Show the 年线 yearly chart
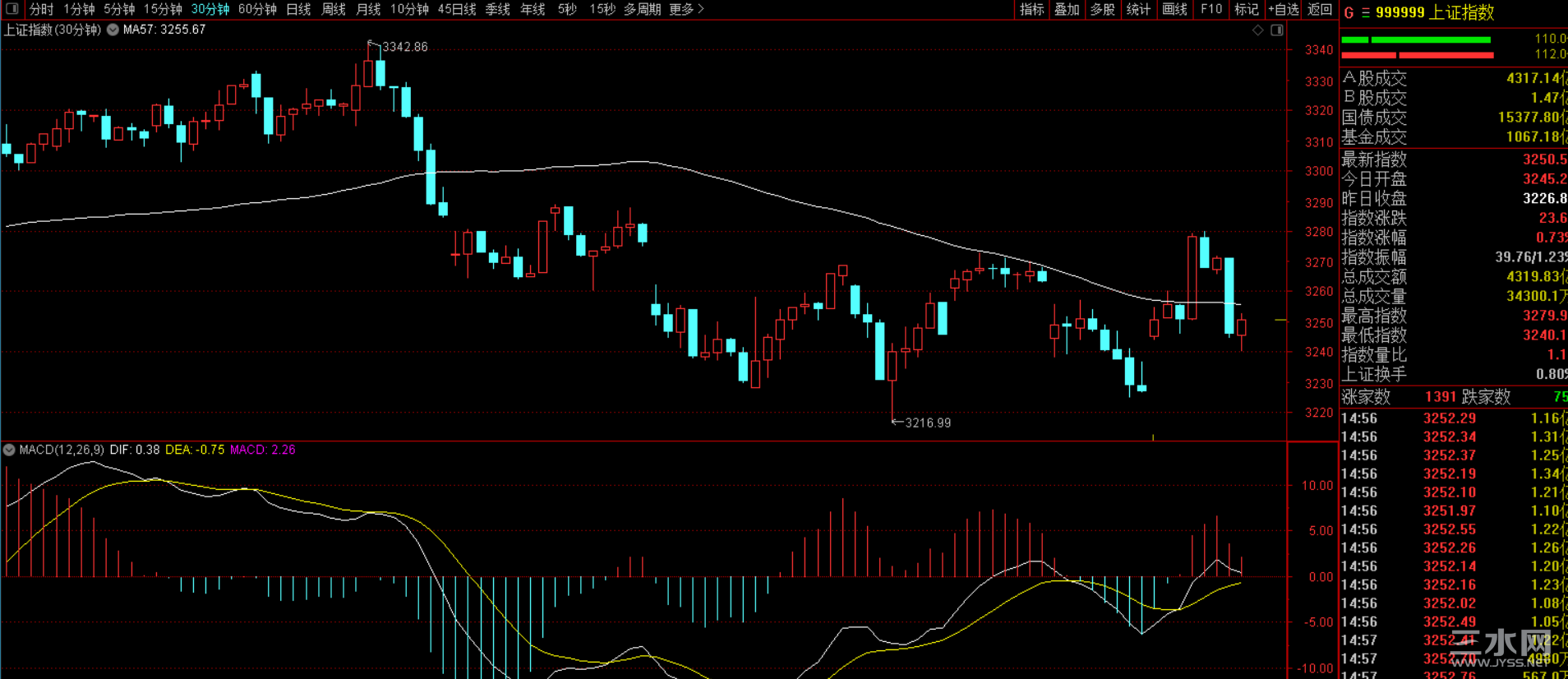This screenshot has height=679, width=1568. tap(533, 9)
